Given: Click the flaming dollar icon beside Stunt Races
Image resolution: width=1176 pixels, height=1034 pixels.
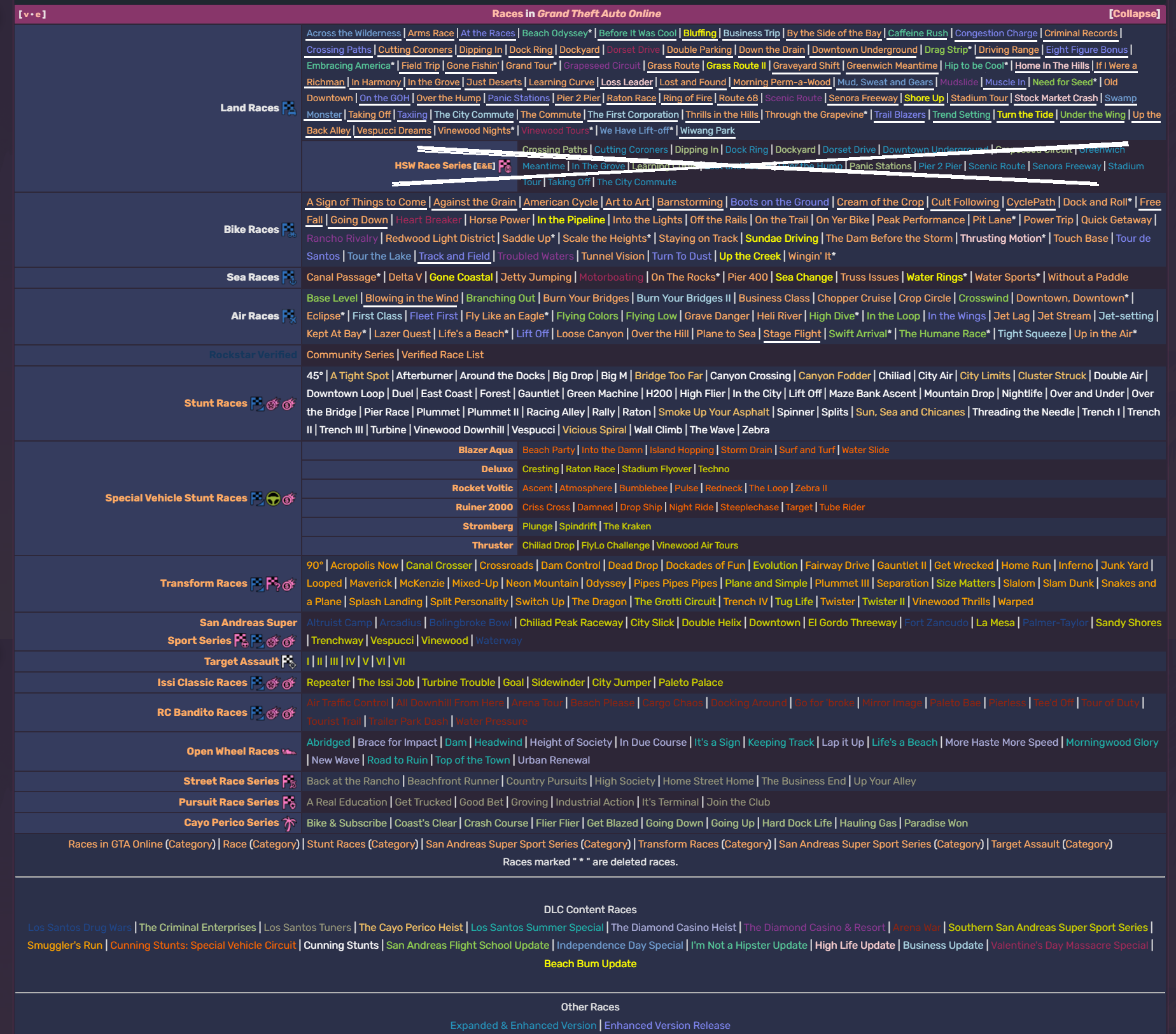Looking at the screenshot, I should [289, 403].
